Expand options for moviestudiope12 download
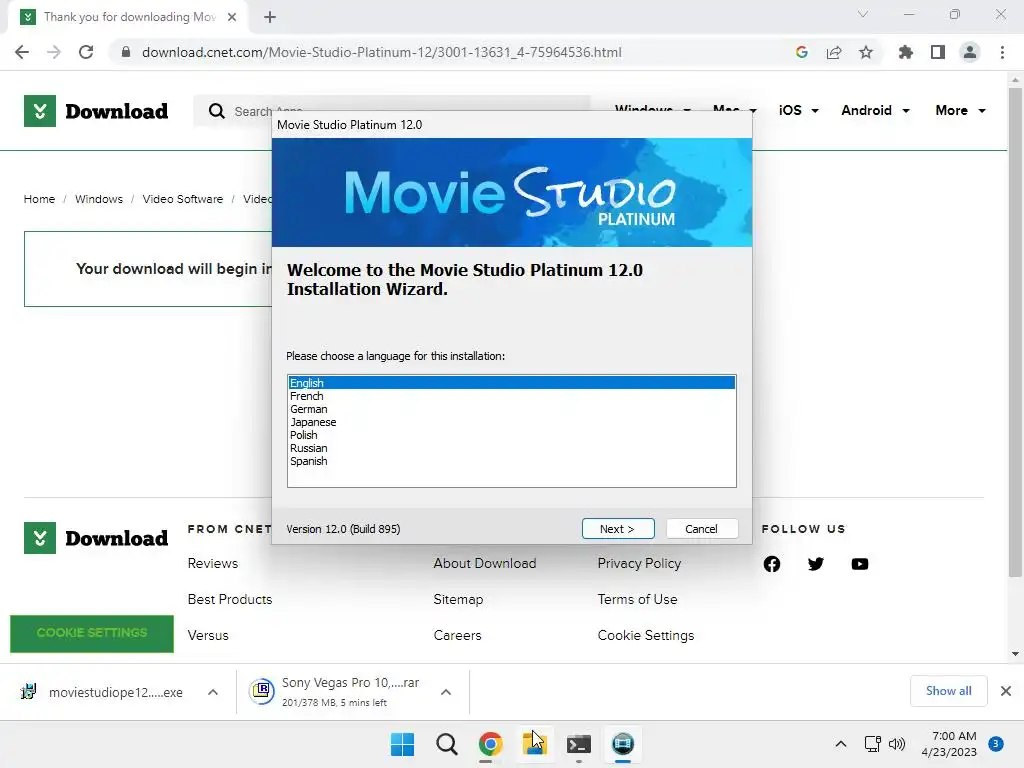The height and width of the screenshot is (768, 1024). click(213, 692)
